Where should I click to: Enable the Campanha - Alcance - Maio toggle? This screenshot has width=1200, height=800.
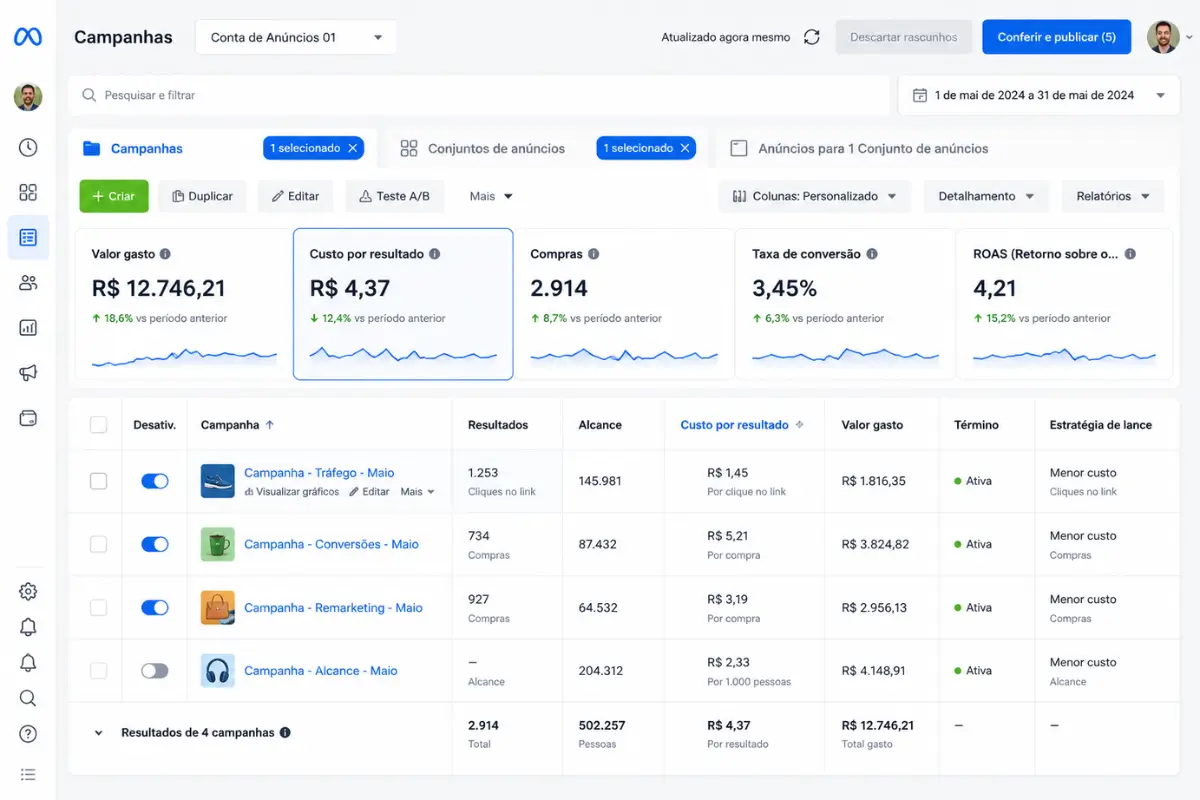(155, 671)
